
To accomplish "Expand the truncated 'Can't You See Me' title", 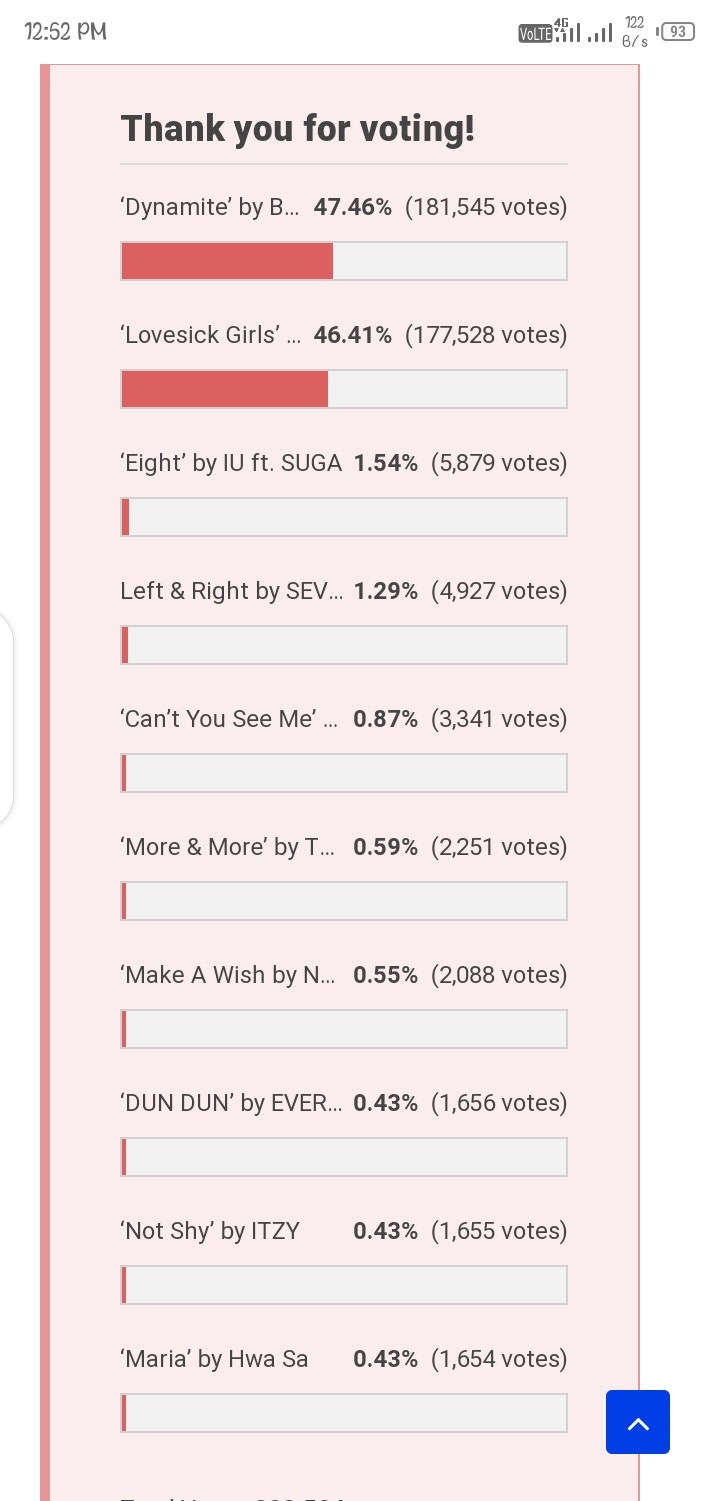I will (228, 719).
